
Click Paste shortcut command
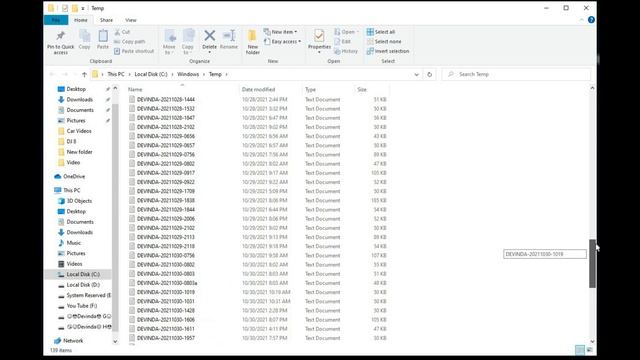pyautogui.click(x=134, y=51)
